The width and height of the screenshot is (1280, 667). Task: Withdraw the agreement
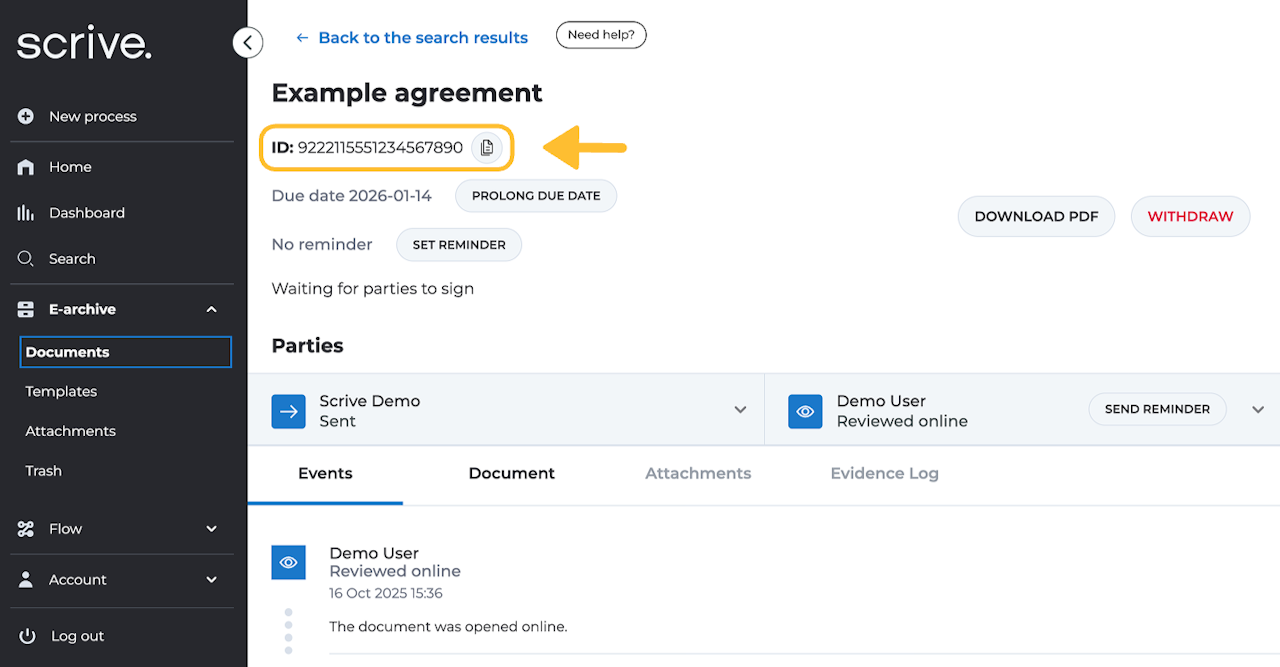(1190, 217)
